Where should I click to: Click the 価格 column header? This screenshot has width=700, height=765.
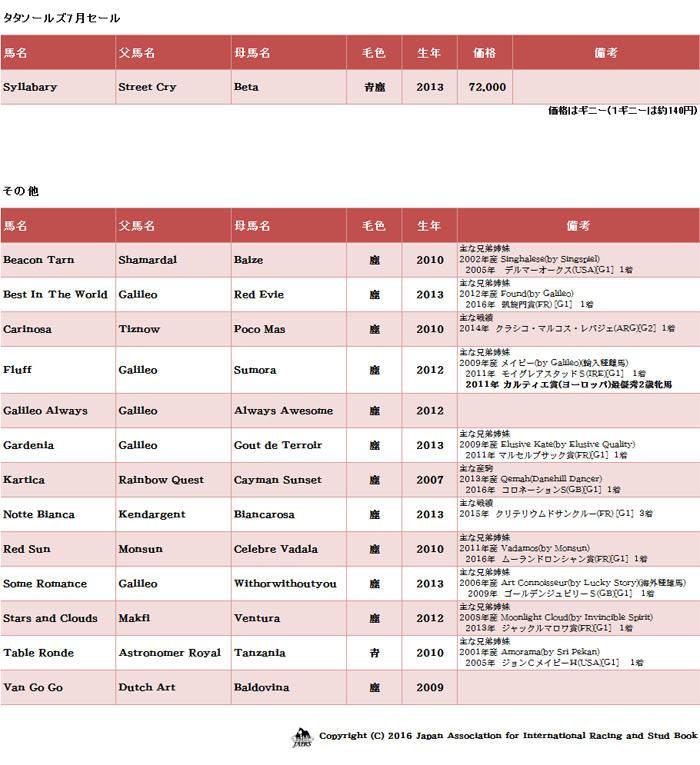484,53
